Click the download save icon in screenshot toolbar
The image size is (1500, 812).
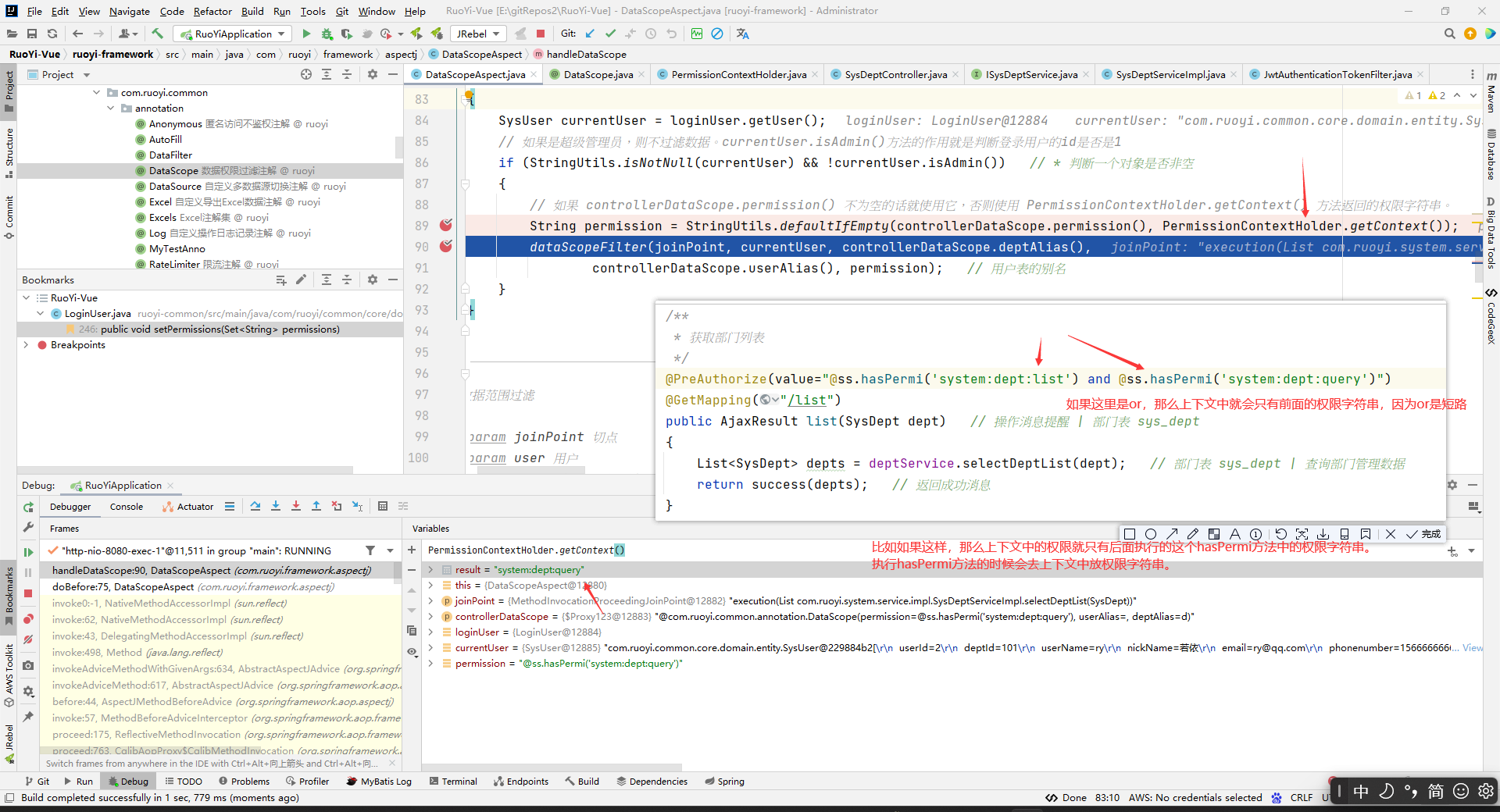1323,534
